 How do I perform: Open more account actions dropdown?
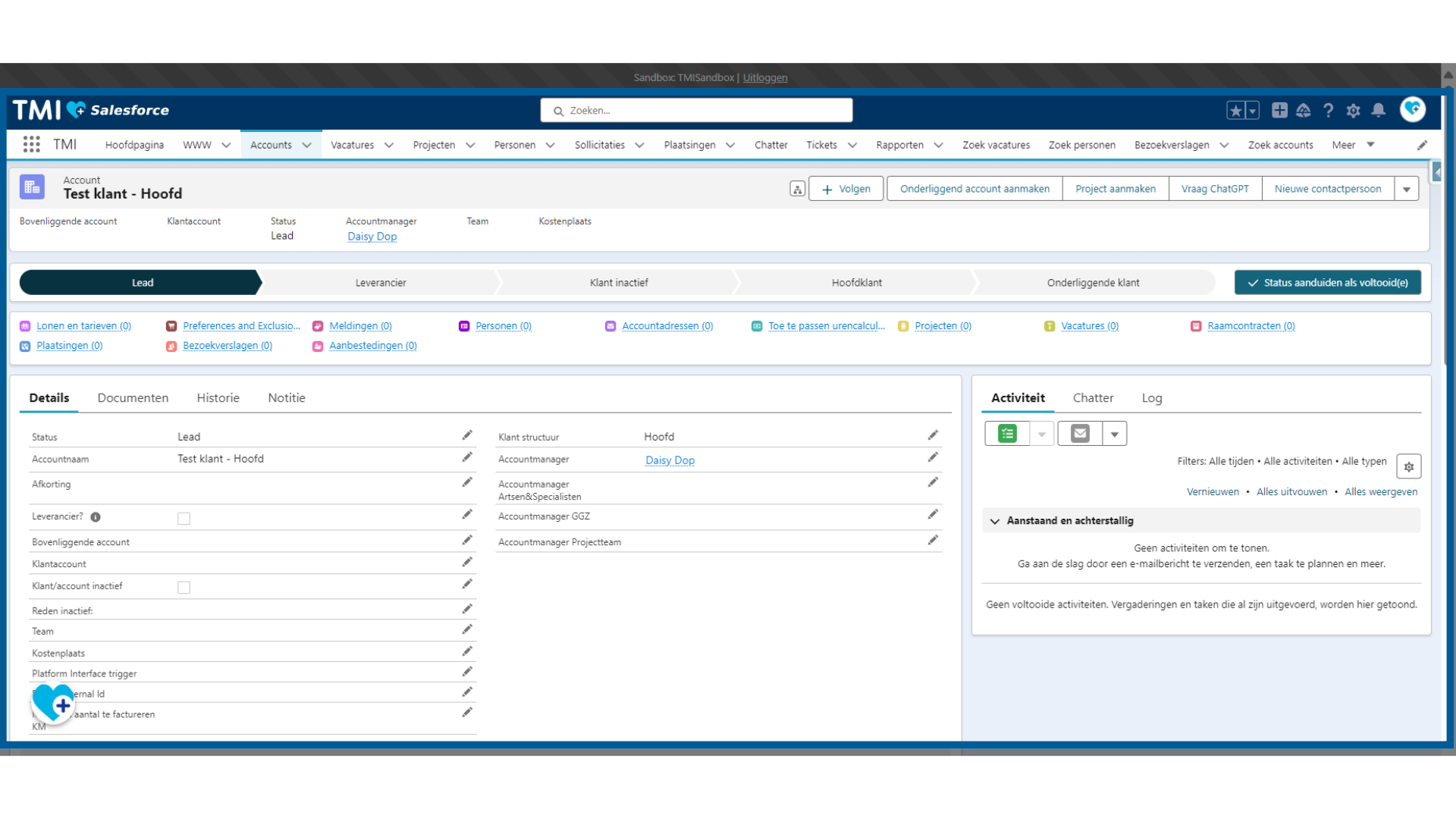click(x=1407, y=189)
